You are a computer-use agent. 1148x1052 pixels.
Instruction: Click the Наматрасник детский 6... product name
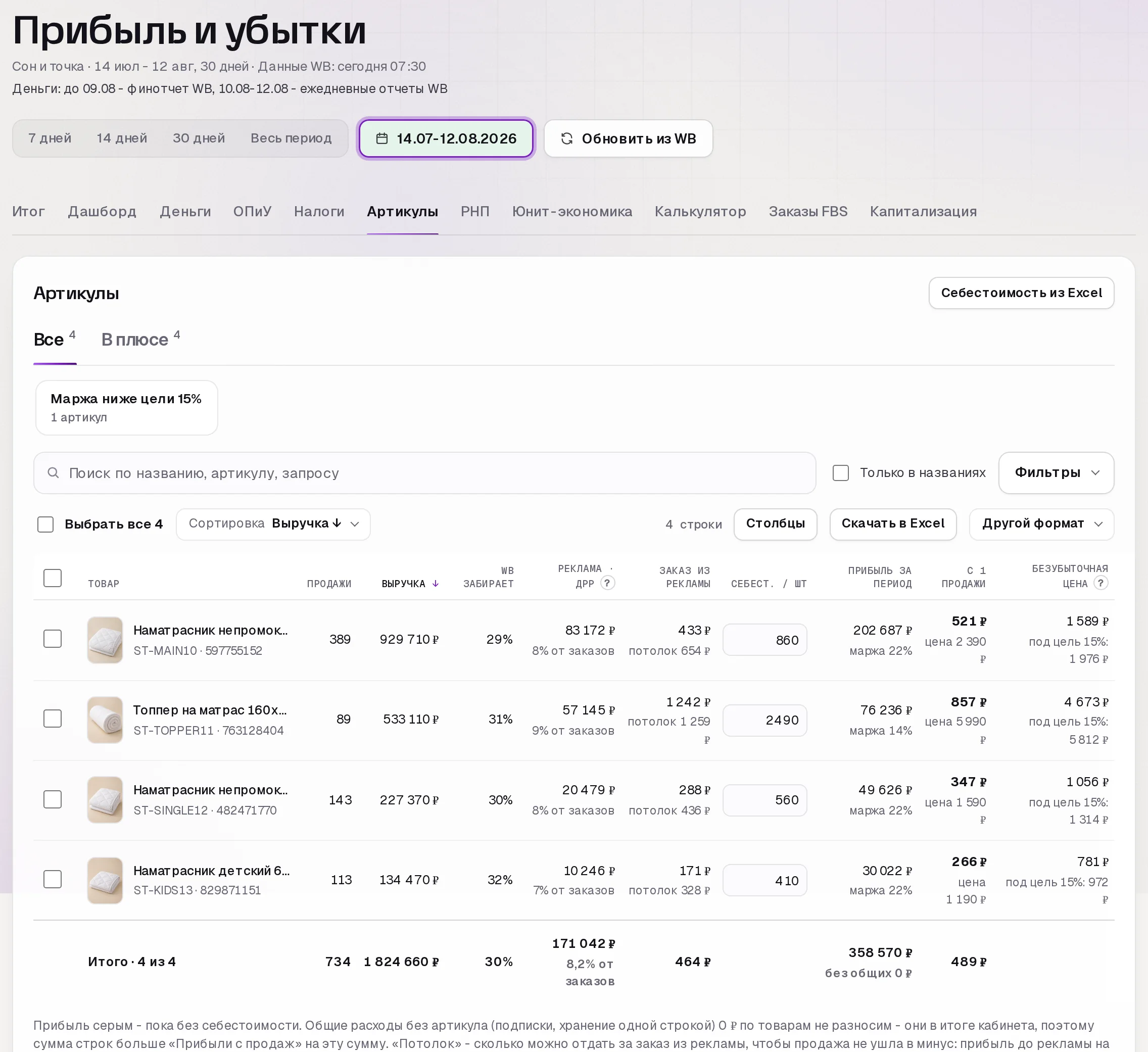(x=211, y=871)
